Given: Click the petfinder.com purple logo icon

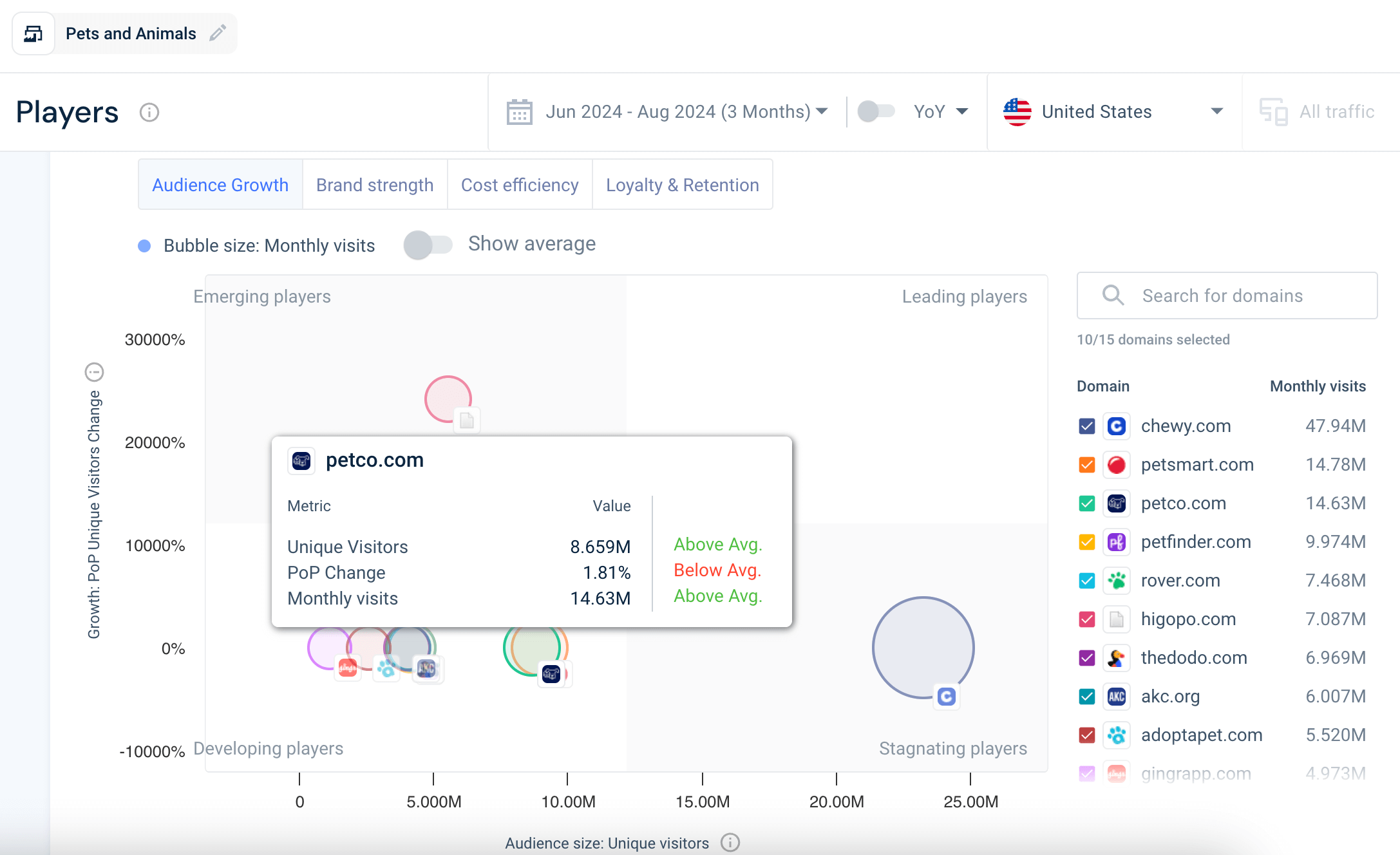Looking at the screenshot, I should (1117, 542).
